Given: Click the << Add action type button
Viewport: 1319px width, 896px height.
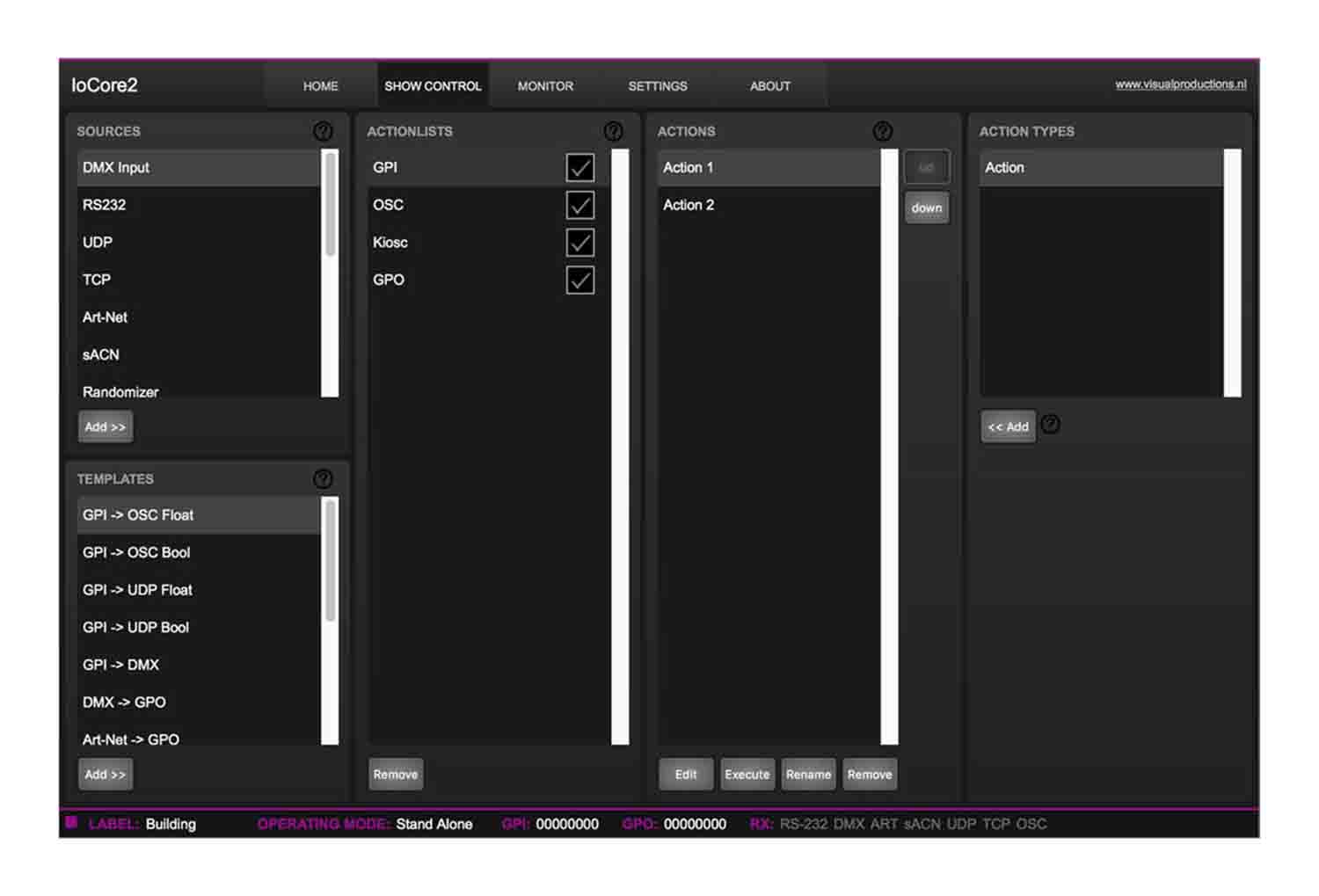Looking at the screenshot, I should (x=1008, y=426).
